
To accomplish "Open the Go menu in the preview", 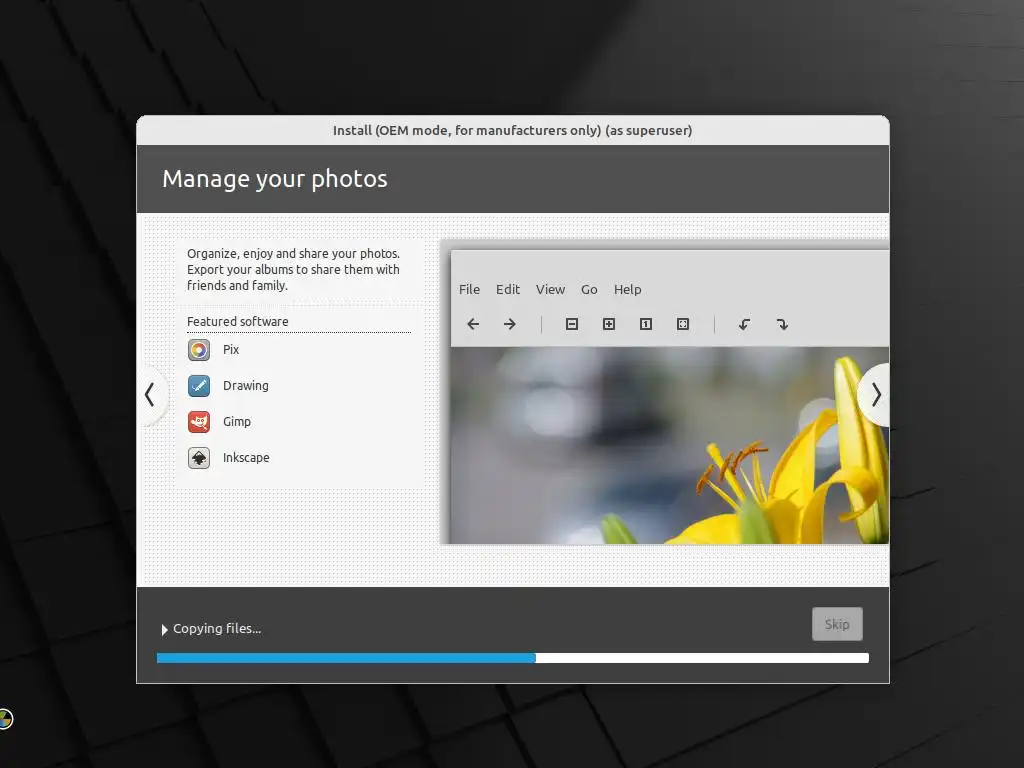I will 589,289.
